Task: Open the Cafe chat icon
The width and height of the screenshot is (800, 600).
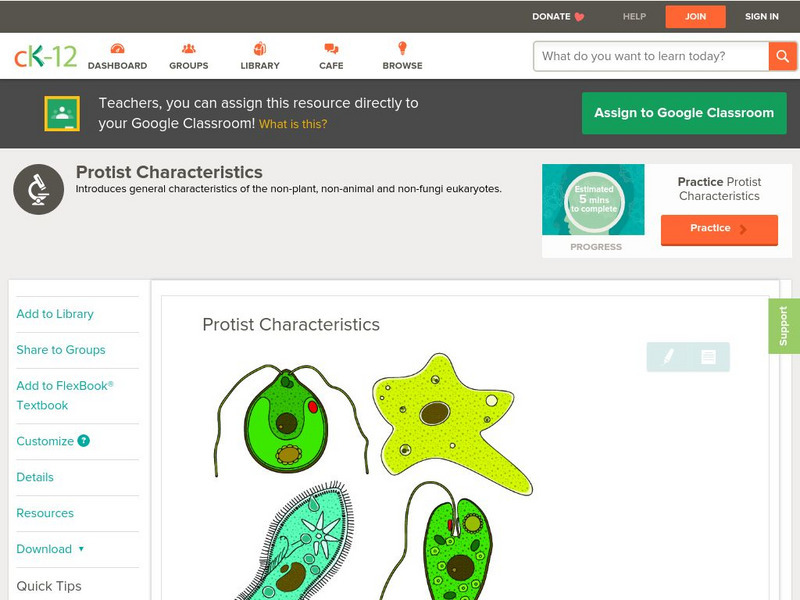Action: [x=331, y=49]
